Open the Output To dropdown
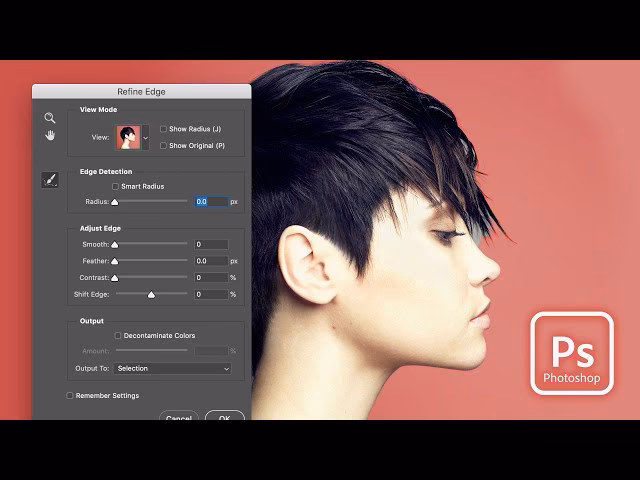The height and width of the screenshot is (480, 640). pyautogui.click(x=173, y=369)
